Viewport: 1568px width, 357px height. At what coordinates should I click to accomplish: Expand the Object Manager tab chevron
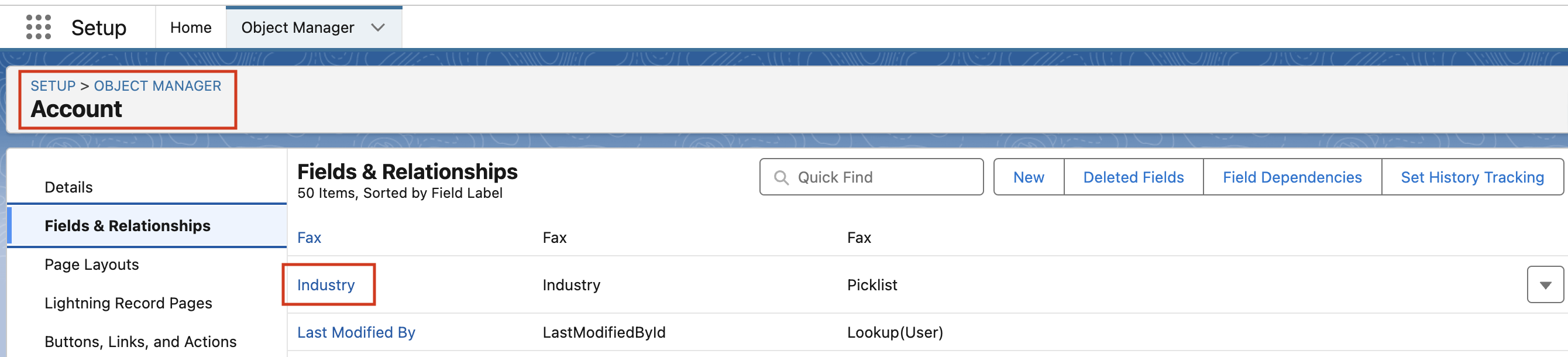[378, 28]
